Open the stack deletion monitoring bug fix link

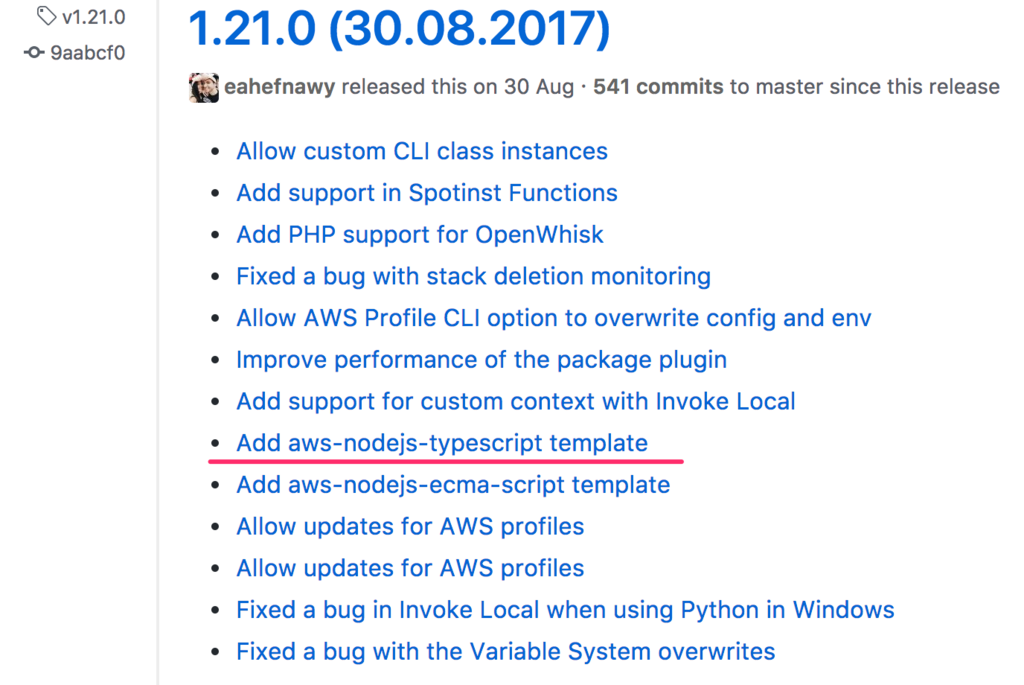tap(473, 276)
